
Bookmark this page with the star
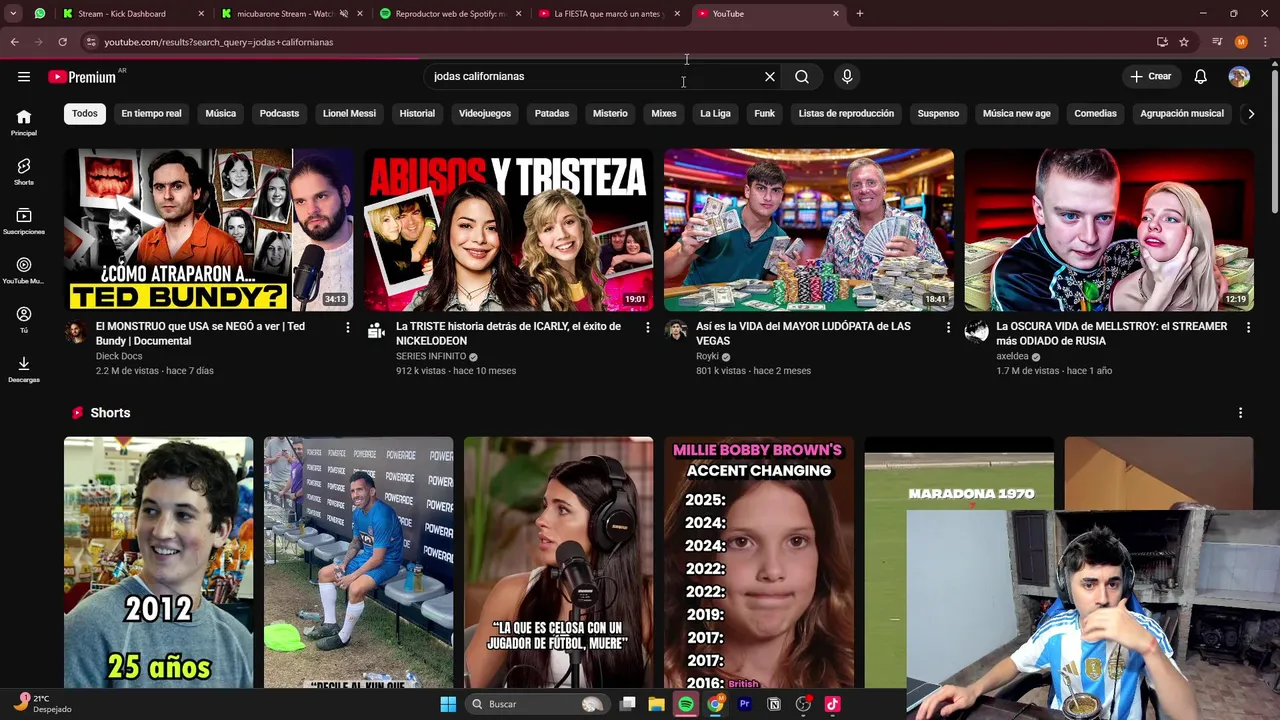(x=1184, y=42)
